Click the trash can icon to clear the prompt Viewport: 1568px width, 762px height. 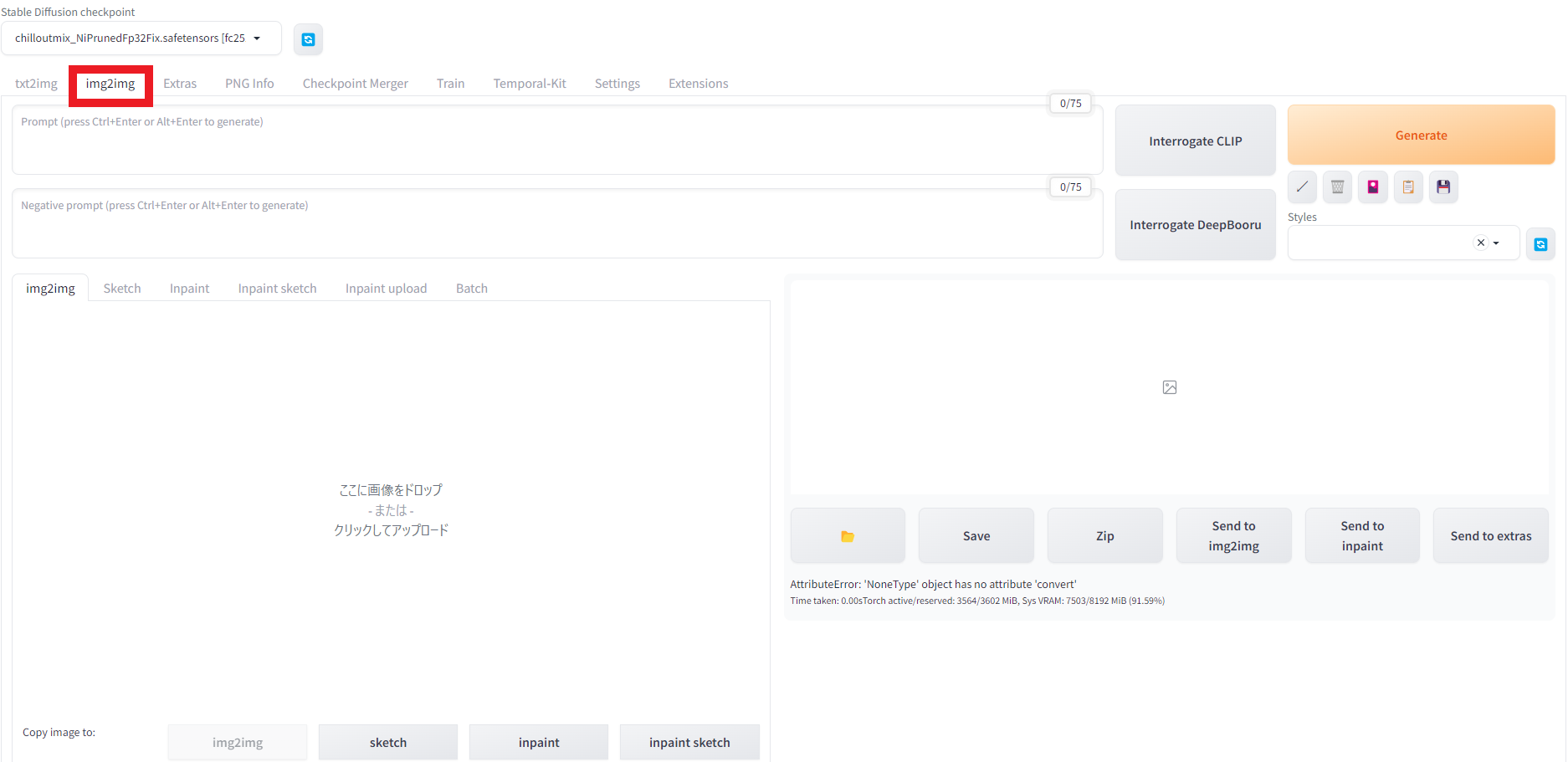coord(1337,187)
